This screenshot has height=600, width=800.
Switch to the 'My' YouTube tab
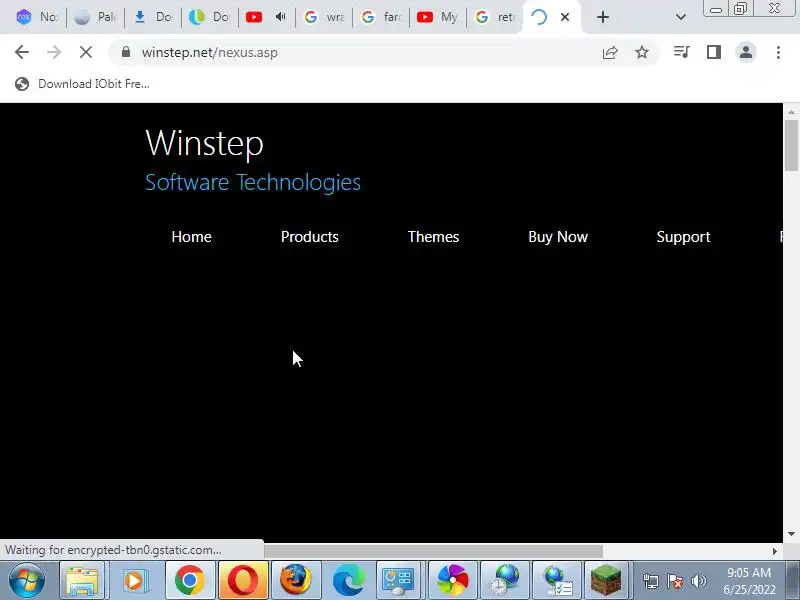(438, 17)
